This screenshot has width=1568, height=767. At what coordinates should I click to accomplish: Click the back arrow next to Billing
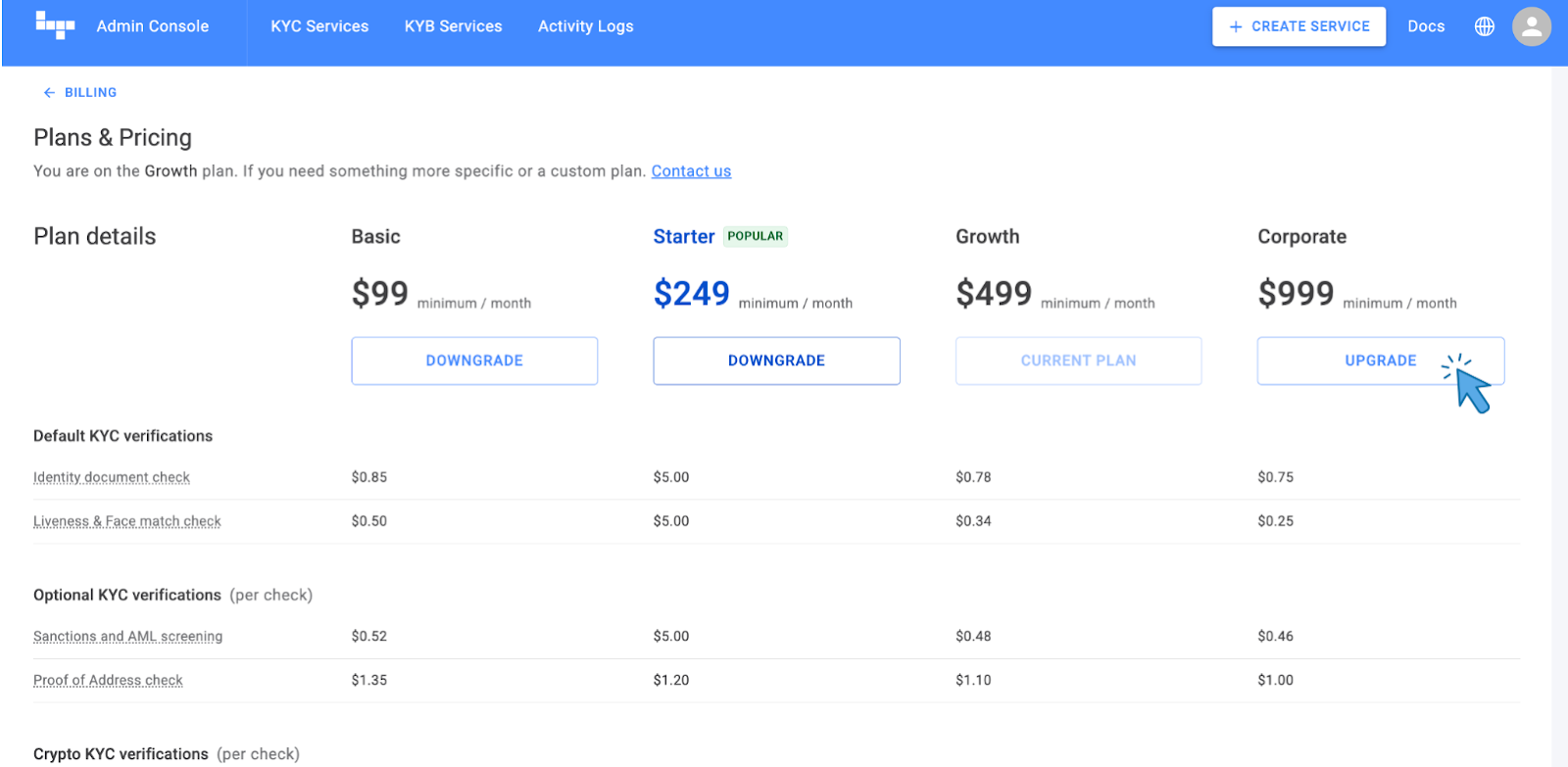point(49,92)
